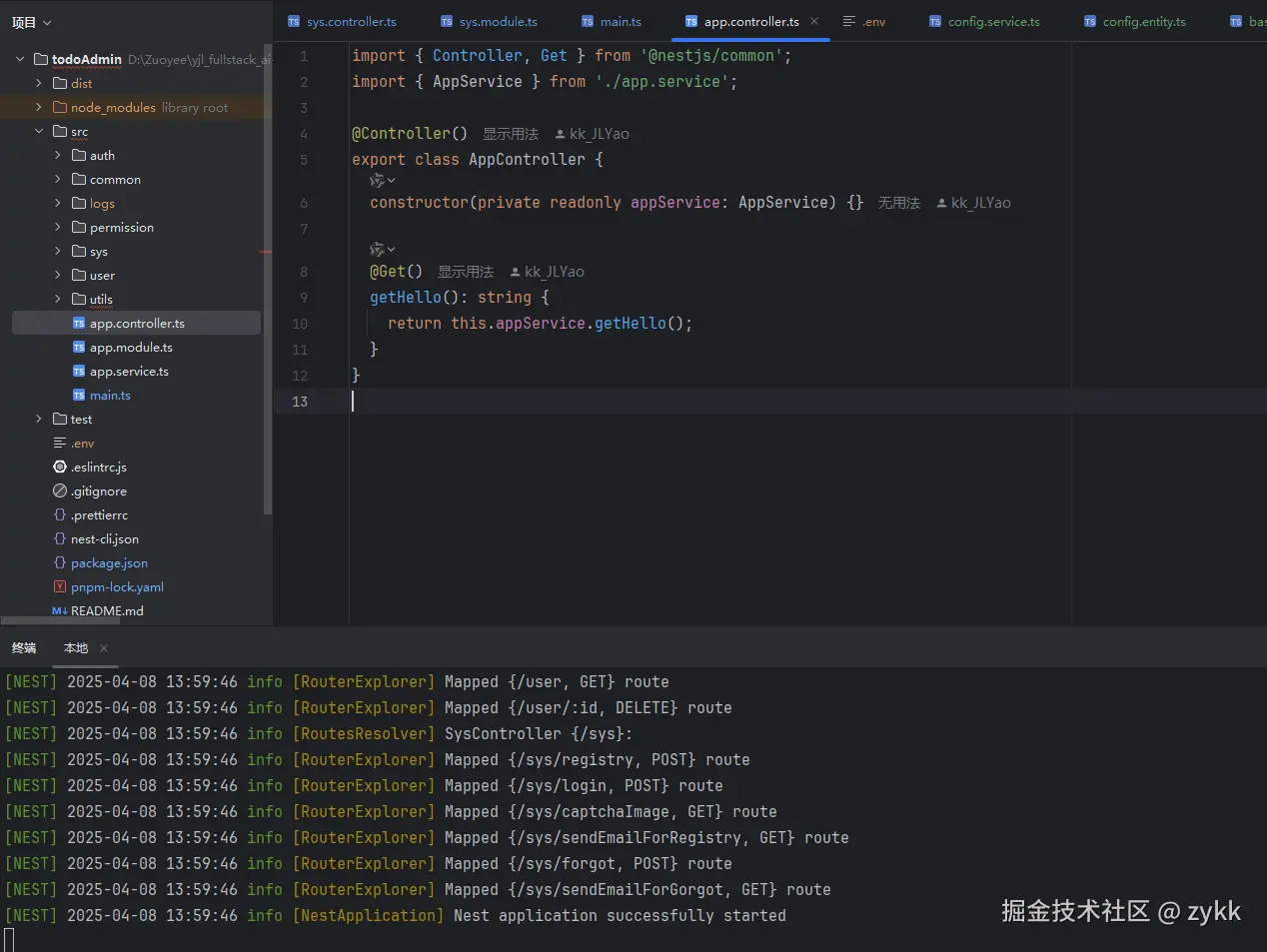
Task: Switch to the config.service.ts tab
Action: pos(993,22)
